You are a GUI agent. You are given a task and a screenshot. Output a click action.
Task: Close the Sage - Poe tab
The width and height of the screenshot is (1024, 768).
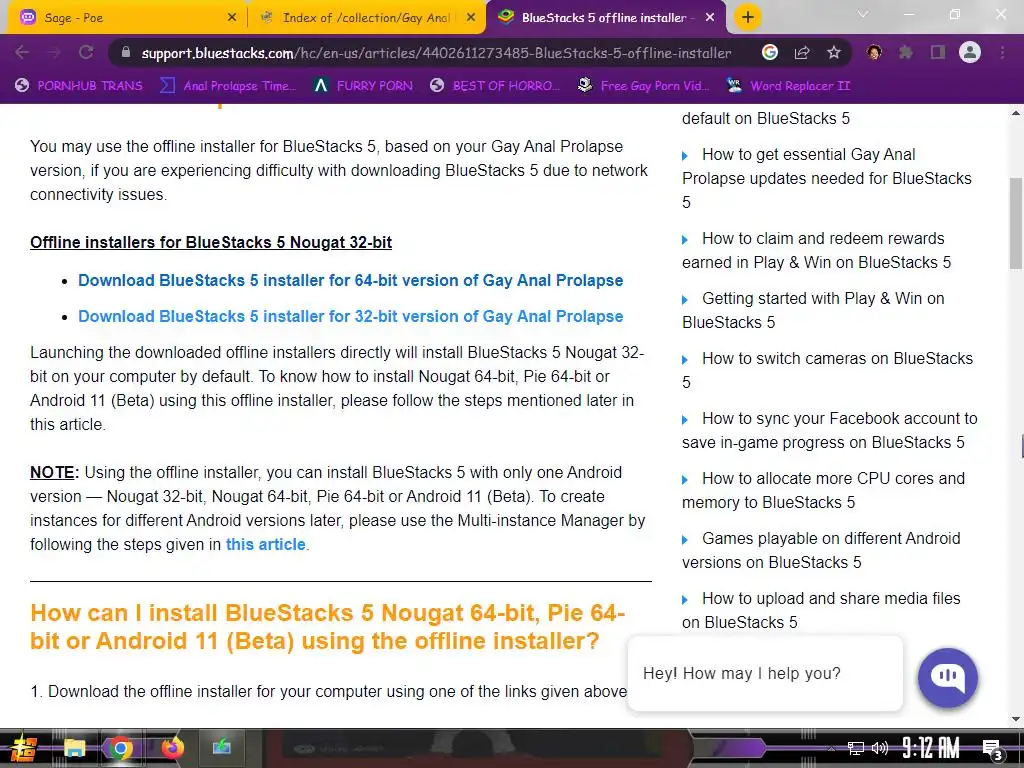pyautogui.click(x=232, y=18)
